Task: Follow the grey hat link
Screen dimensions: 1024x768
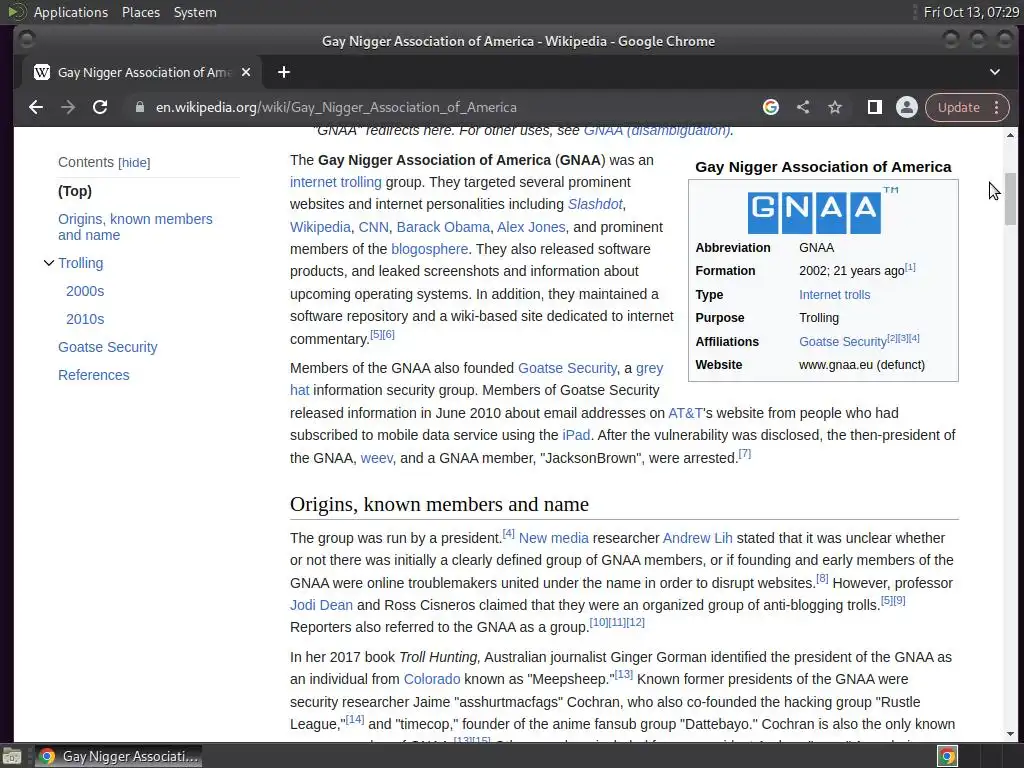Action: click(649, 368)
